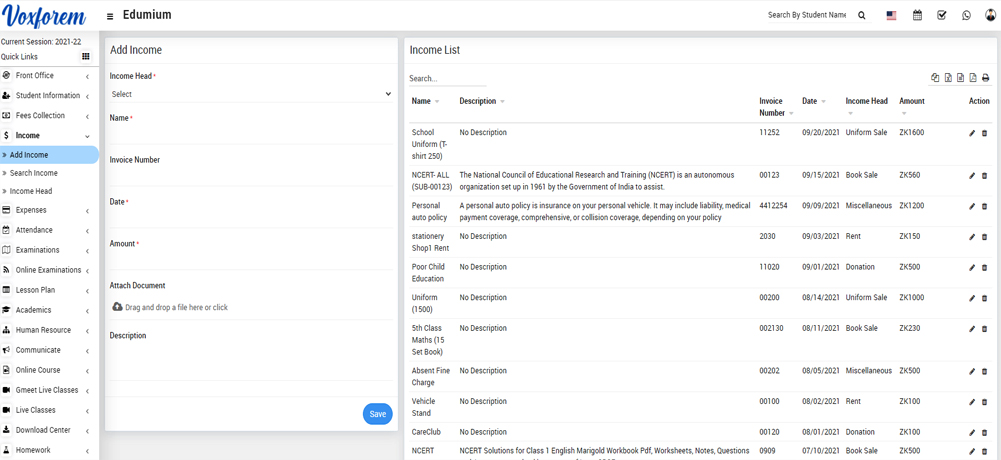Edit the School Uniform income entry

click(972, 133)
